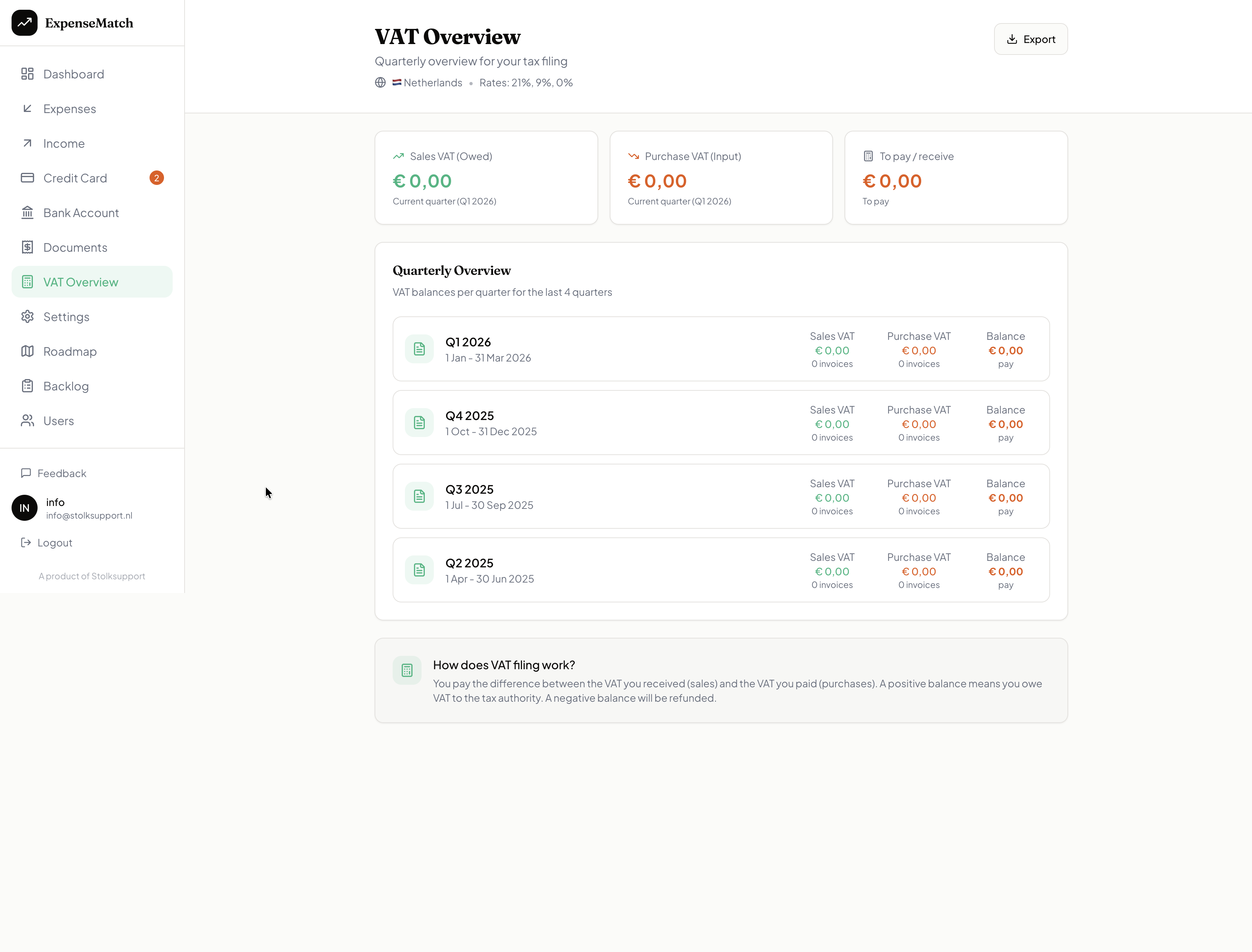Click the VAT Overview calculator icon
The width and height of the screenshot is (1252, 952).
28,282
